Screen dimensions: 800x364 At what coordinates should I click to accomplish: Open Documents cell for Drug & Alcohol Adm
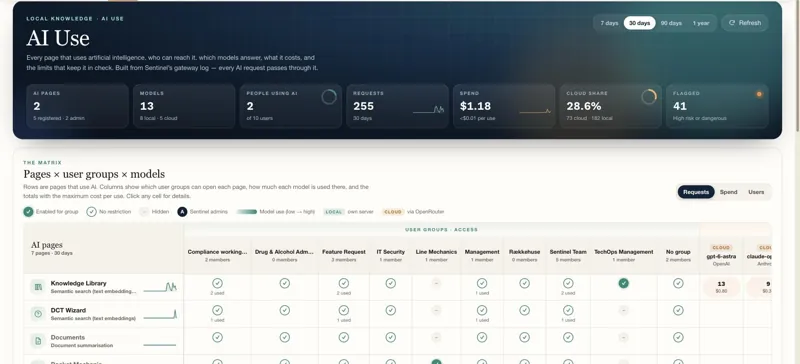285,341
